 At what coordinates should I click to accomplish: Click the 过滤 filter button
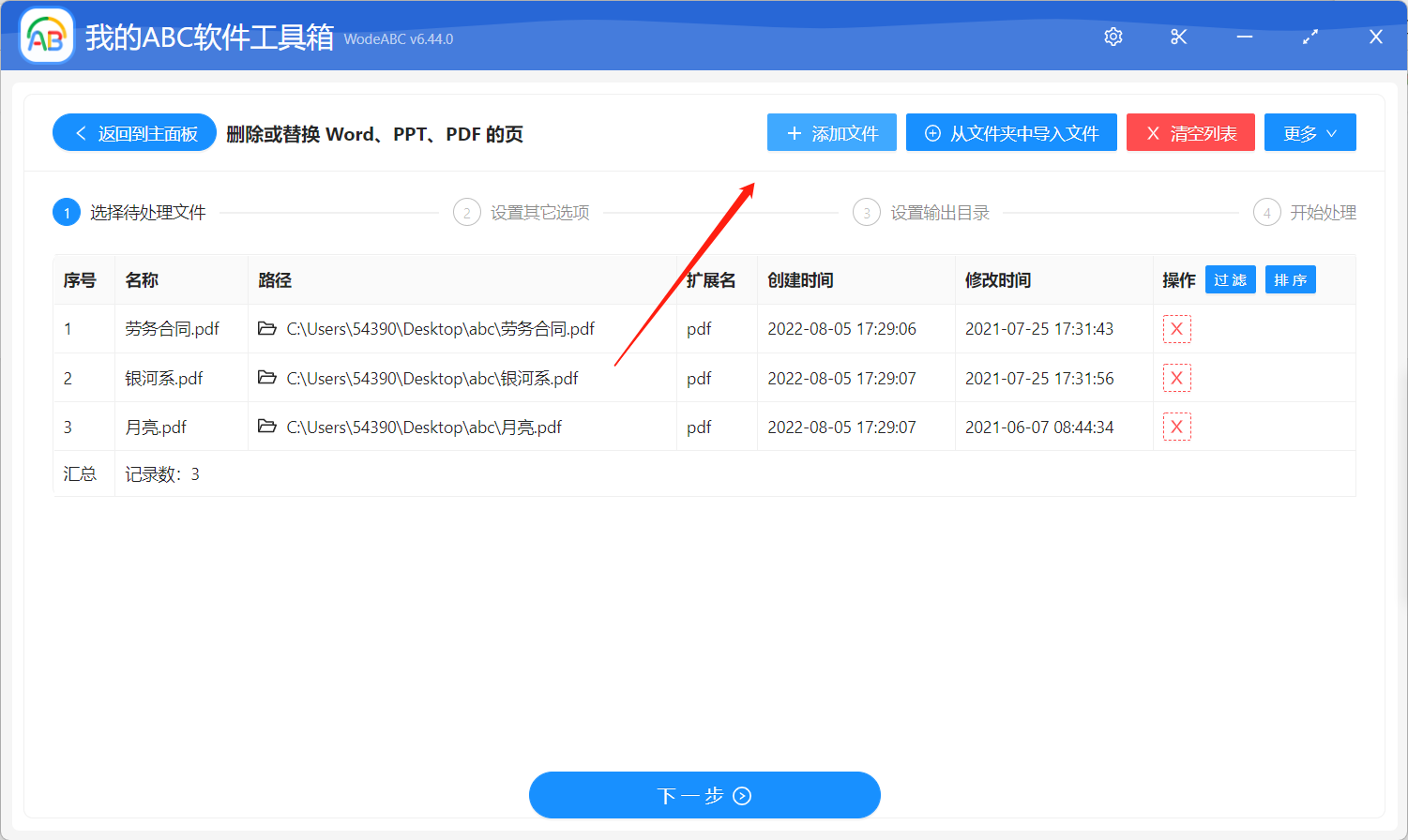[x=1230, y=278]
